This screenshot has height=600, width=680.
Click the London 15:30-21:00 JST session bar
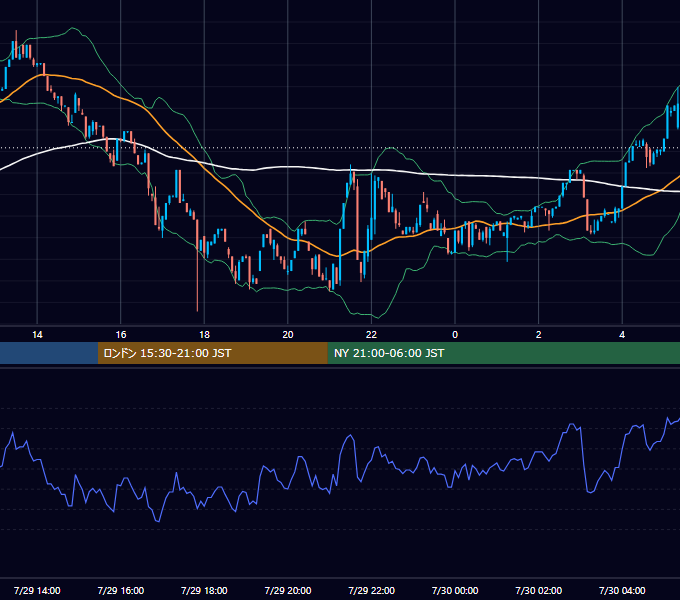[212, 353]
